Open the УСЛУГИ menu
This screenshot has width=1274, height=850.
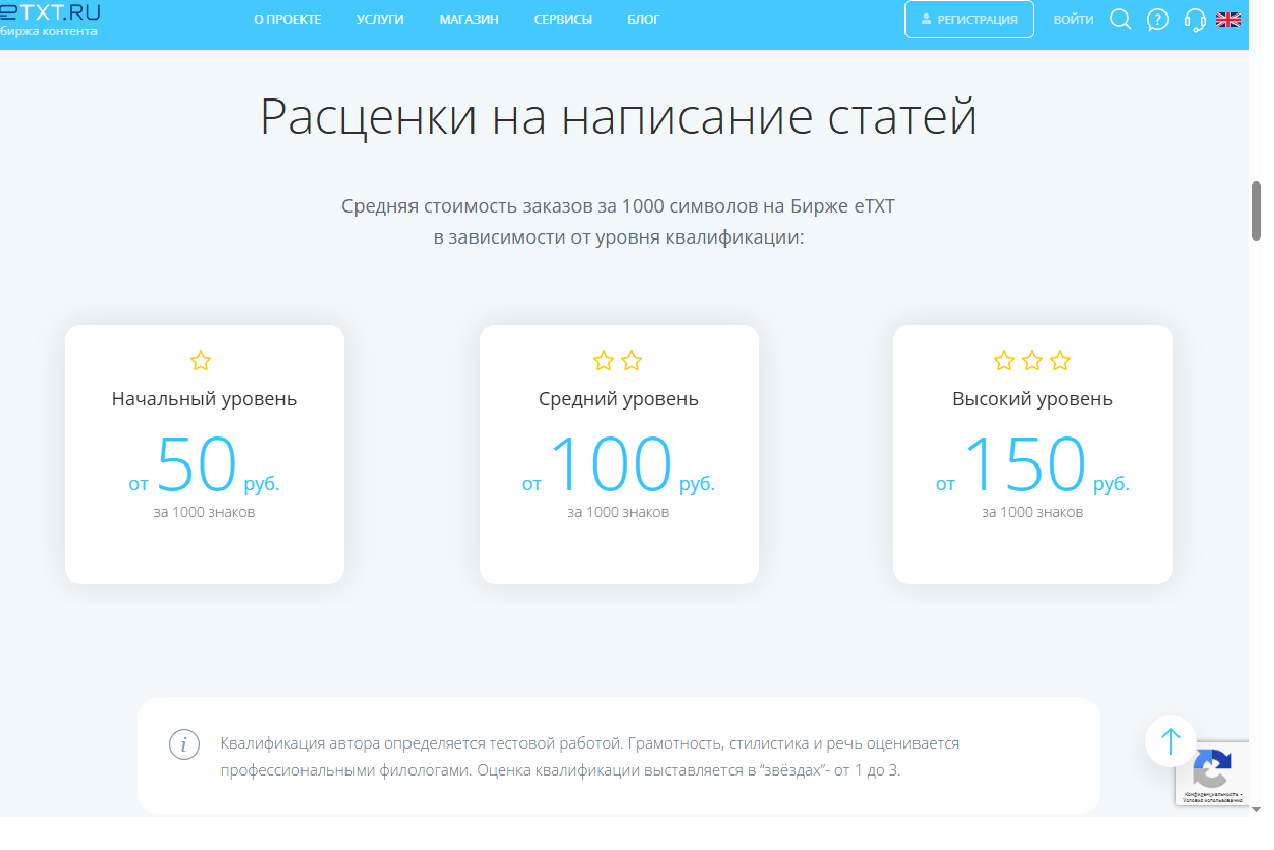click(x=380, y=19)
